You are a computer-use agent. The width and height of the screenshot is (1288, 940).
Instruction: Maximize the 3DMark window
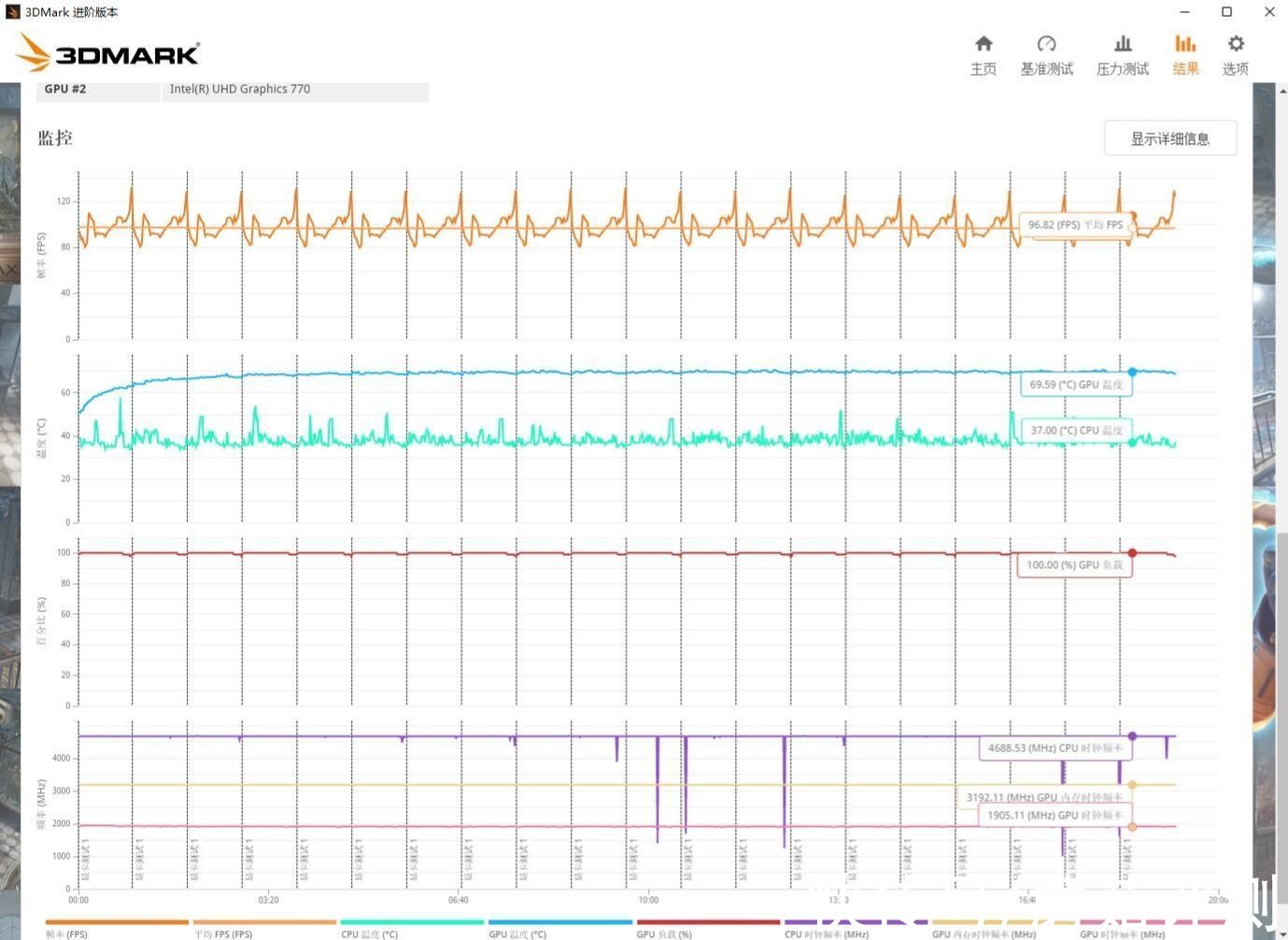coord(1227,12)
